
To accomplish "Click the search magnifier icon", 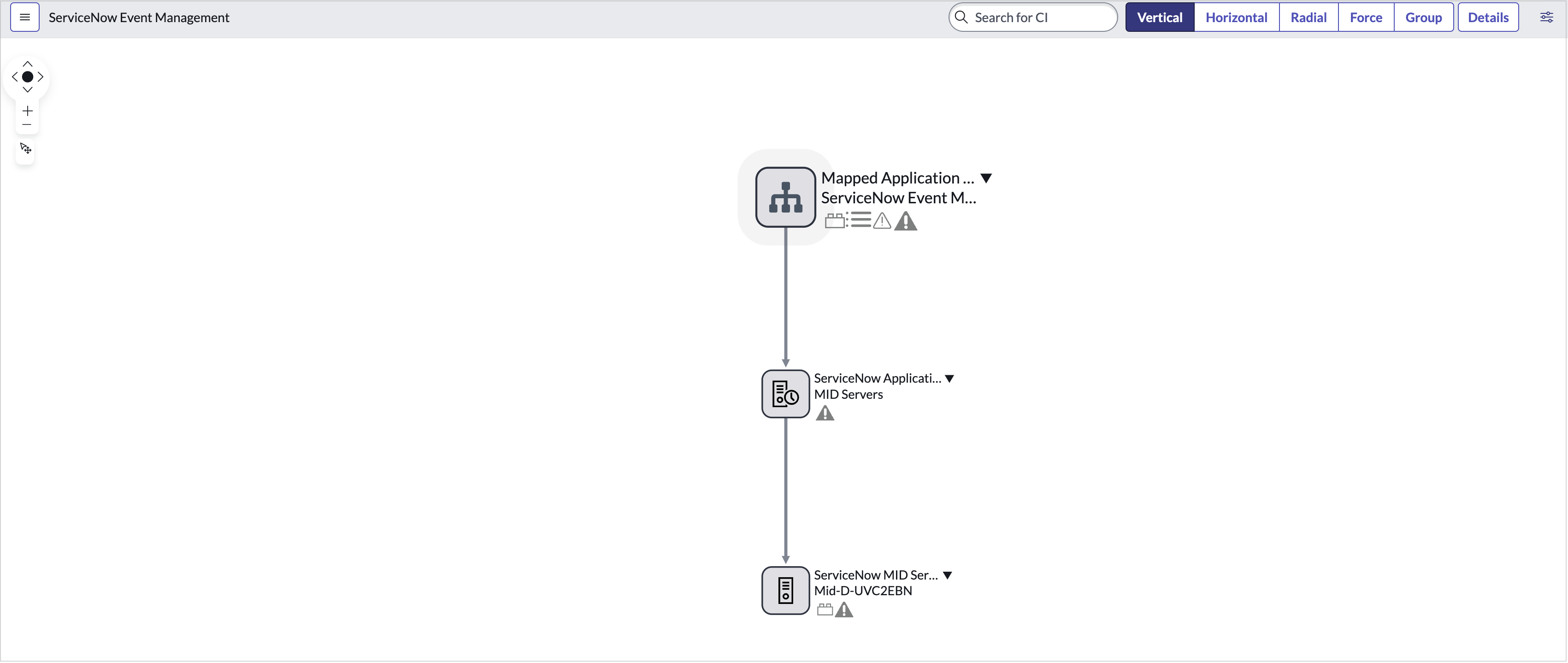I will pyautogui.click(x=961, y=17).
